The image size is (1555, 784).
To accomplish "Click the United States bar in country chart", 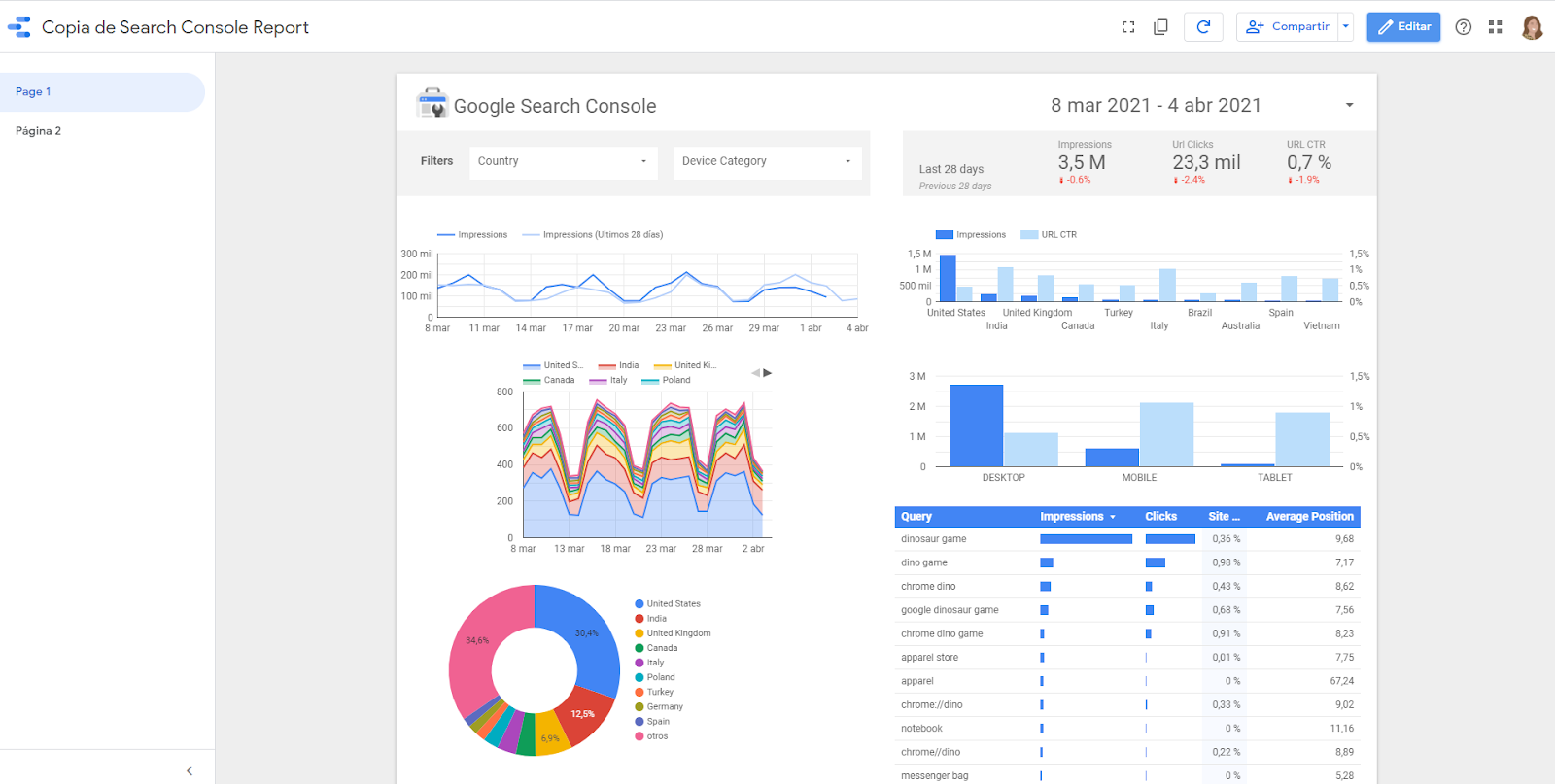I will coord(948,278).
